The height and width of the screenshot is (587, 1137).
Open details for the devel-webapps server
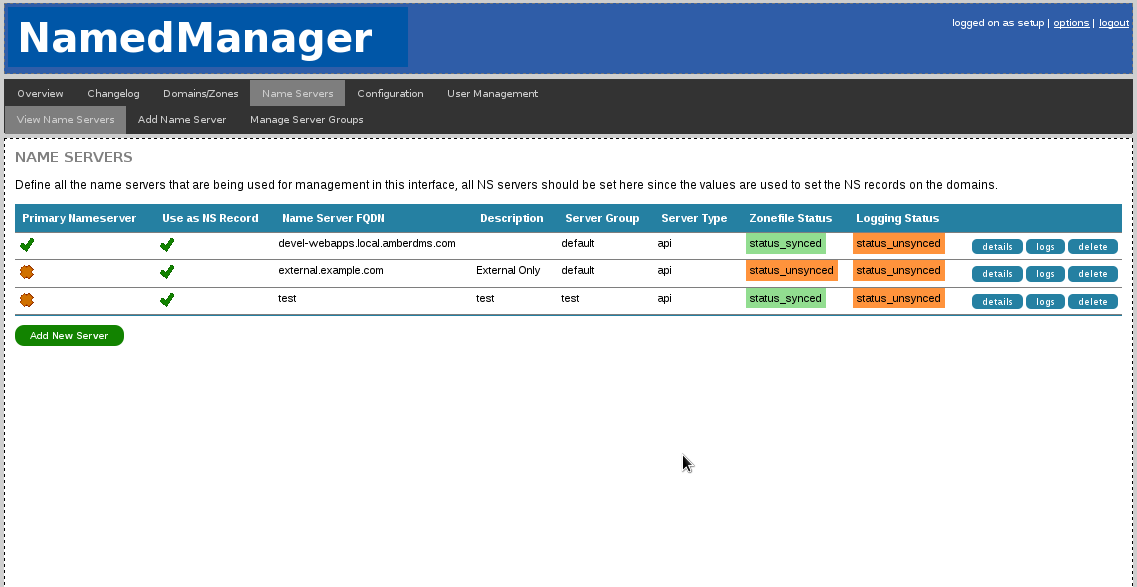coord(997,246)
